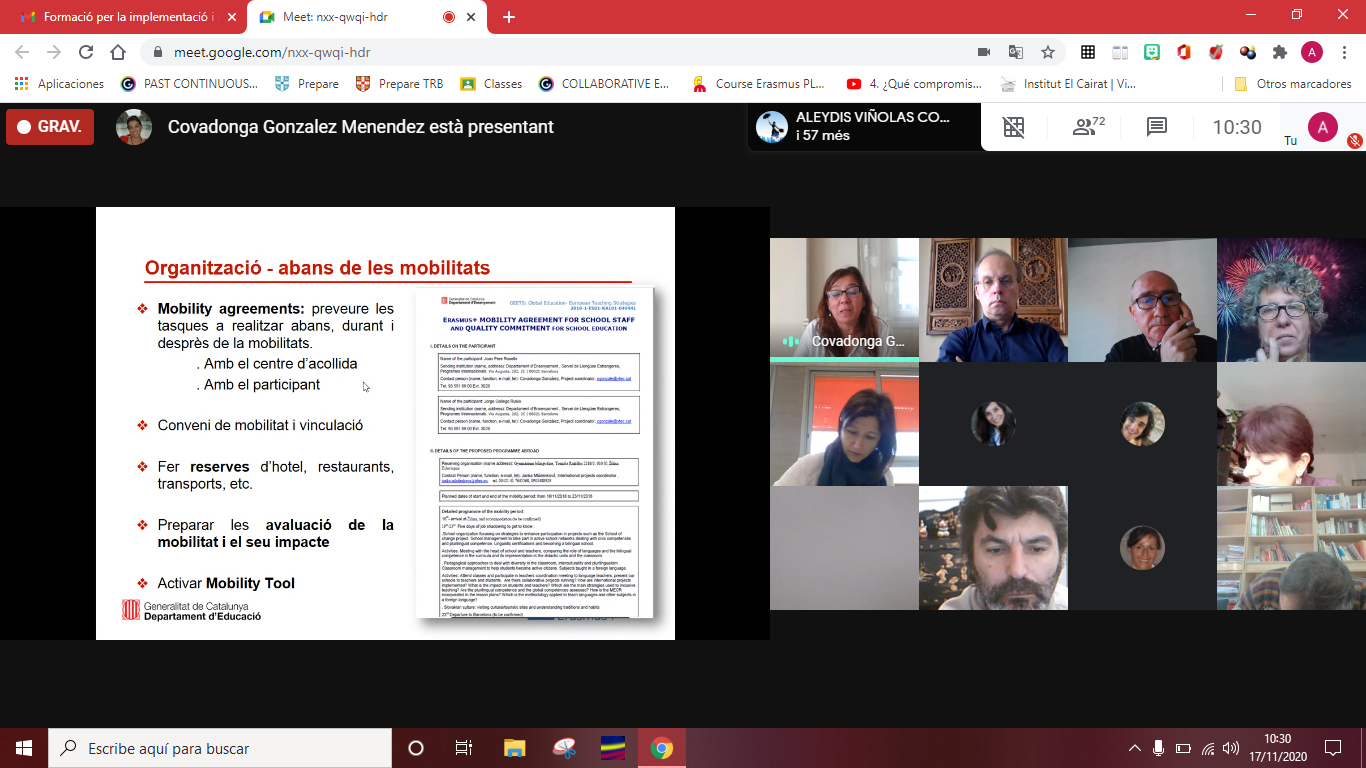
Task: Open the Course Erasmus PL bookmark
Action: [x=758, y=84]
